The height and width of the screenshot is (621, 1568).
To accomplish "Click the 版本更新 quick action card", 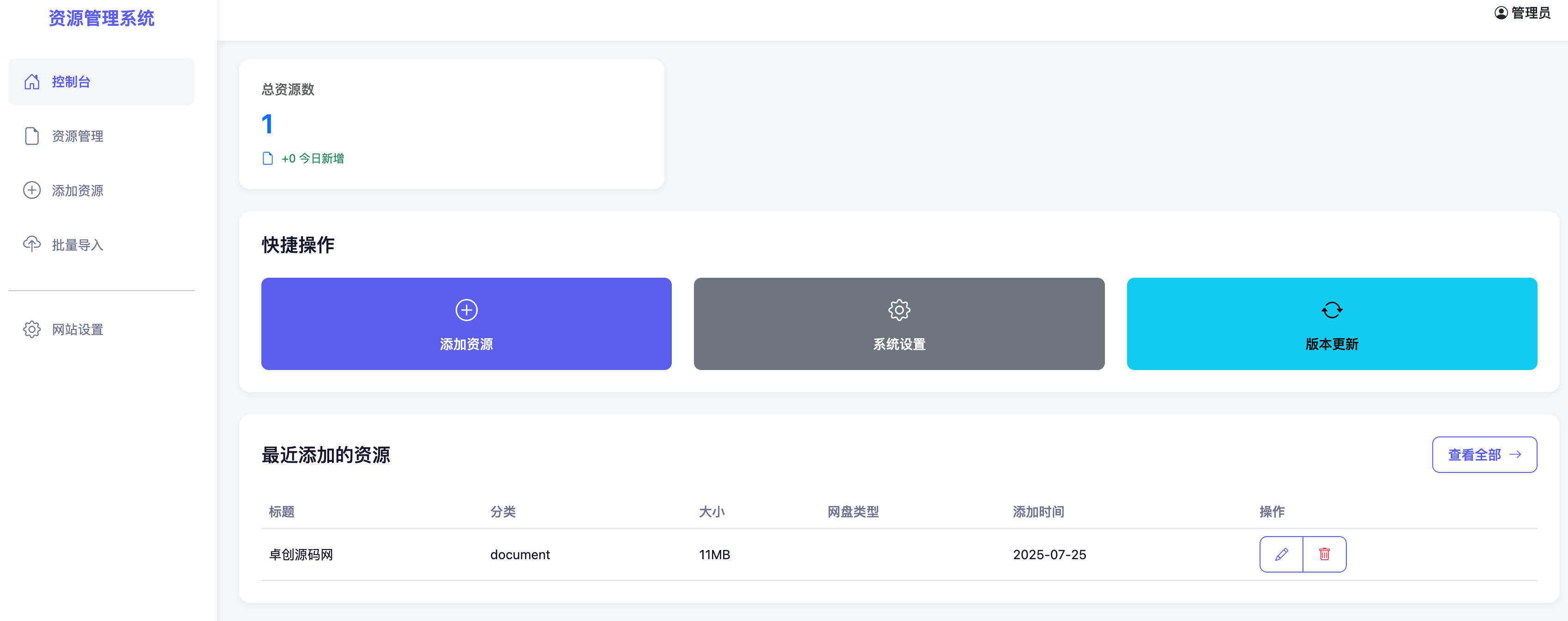I will (1332, 324).
